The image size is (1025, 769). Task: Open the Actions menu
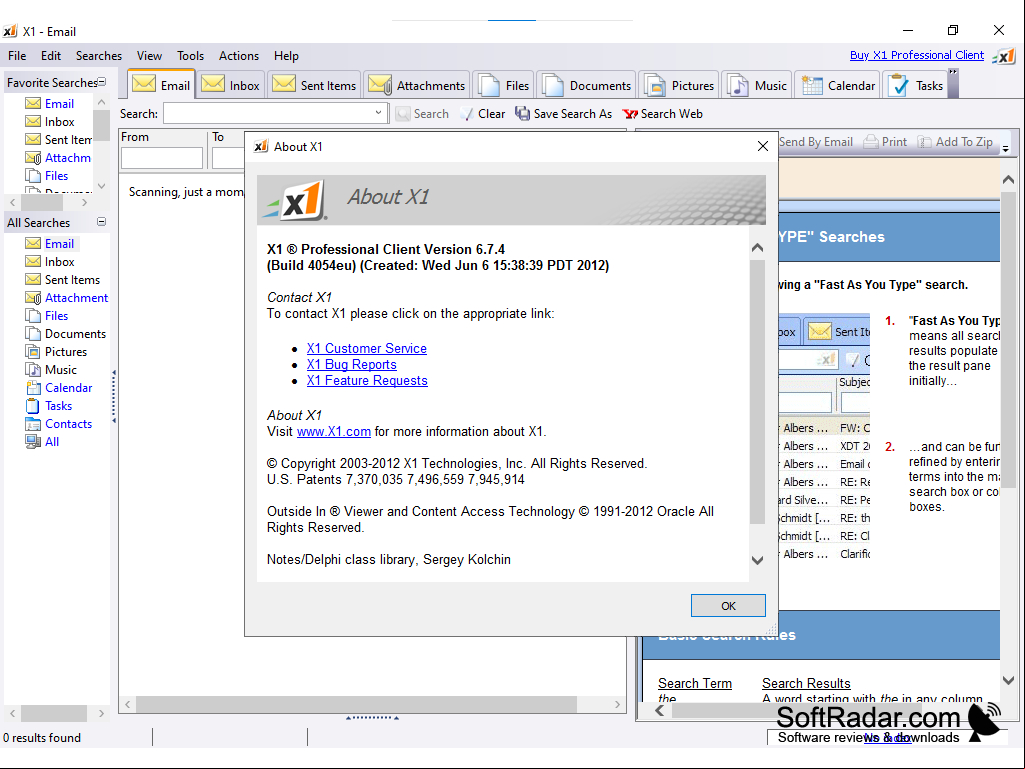[x=239, y=56]
